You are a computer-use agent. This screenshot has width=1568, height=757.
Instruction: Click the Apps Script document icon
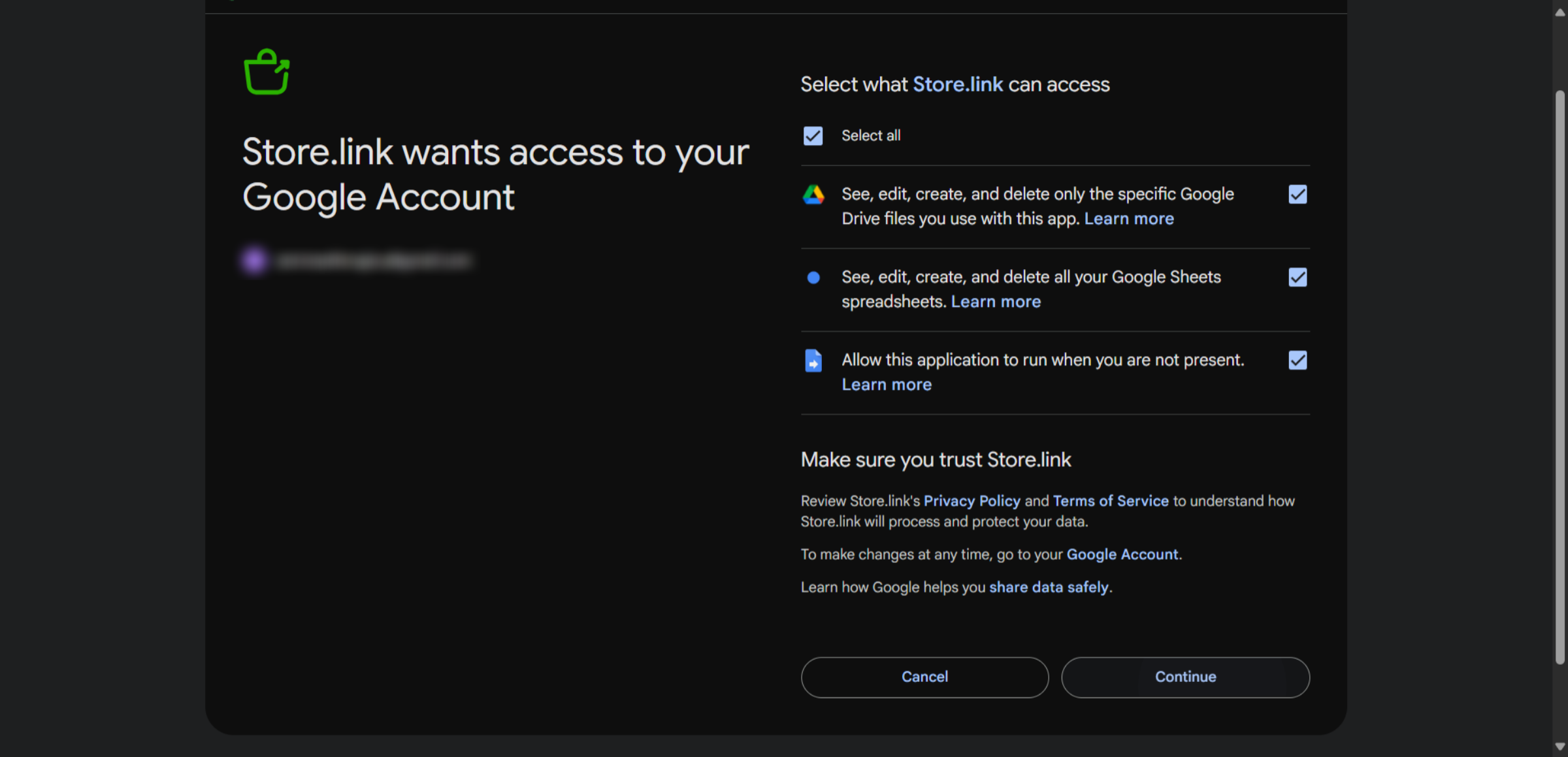[813, 361]
